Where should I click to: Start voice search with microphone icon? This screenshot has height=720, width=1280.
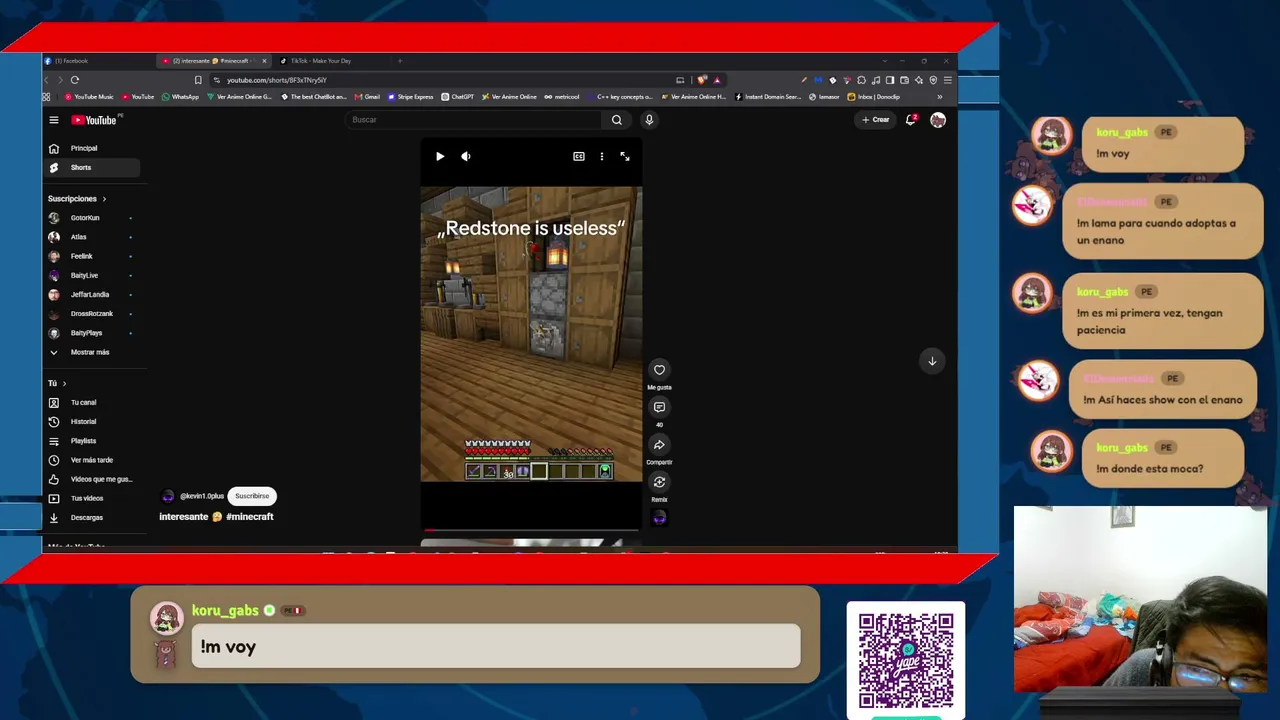[649, 120]
